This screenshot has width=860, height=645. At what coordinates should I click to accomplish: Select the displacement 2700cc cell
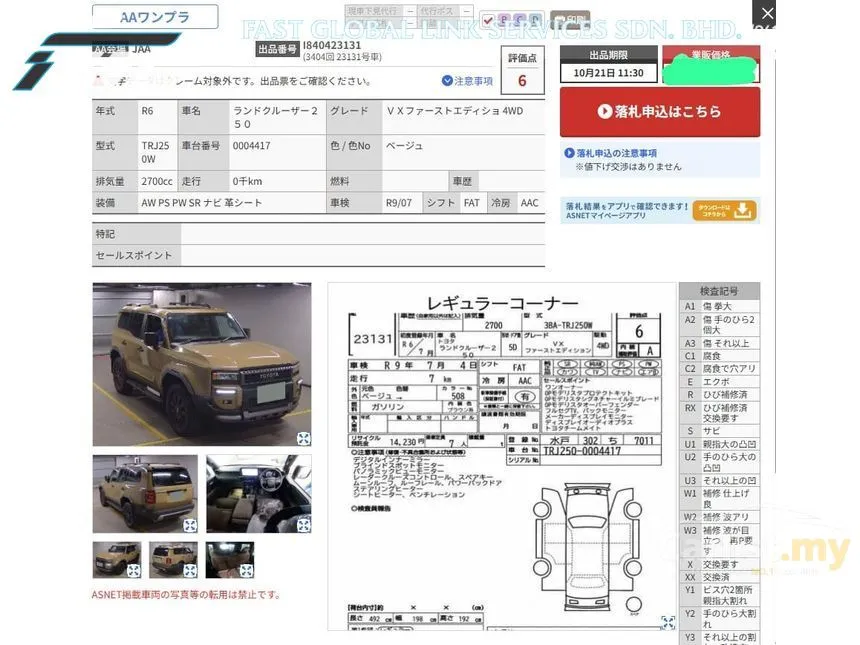(x=157, y=181)
